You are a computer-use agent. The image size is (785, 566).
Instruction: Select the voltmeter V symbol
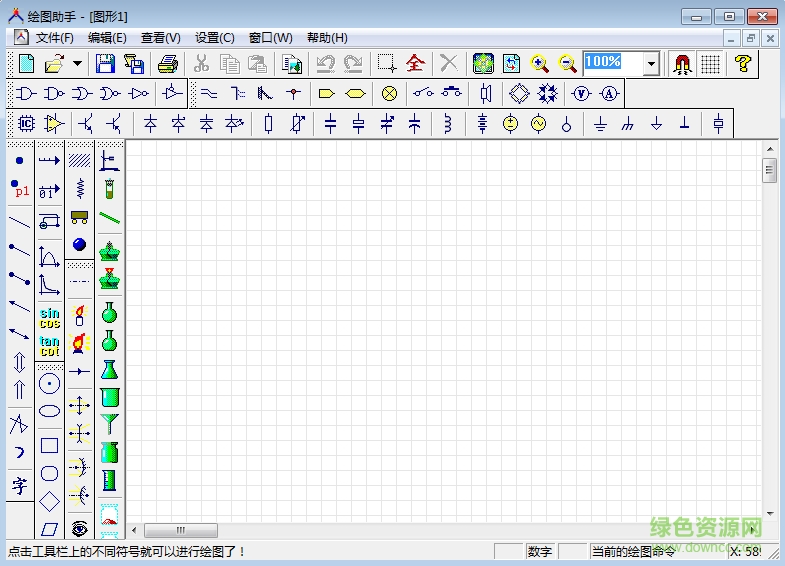coord(581,94)
